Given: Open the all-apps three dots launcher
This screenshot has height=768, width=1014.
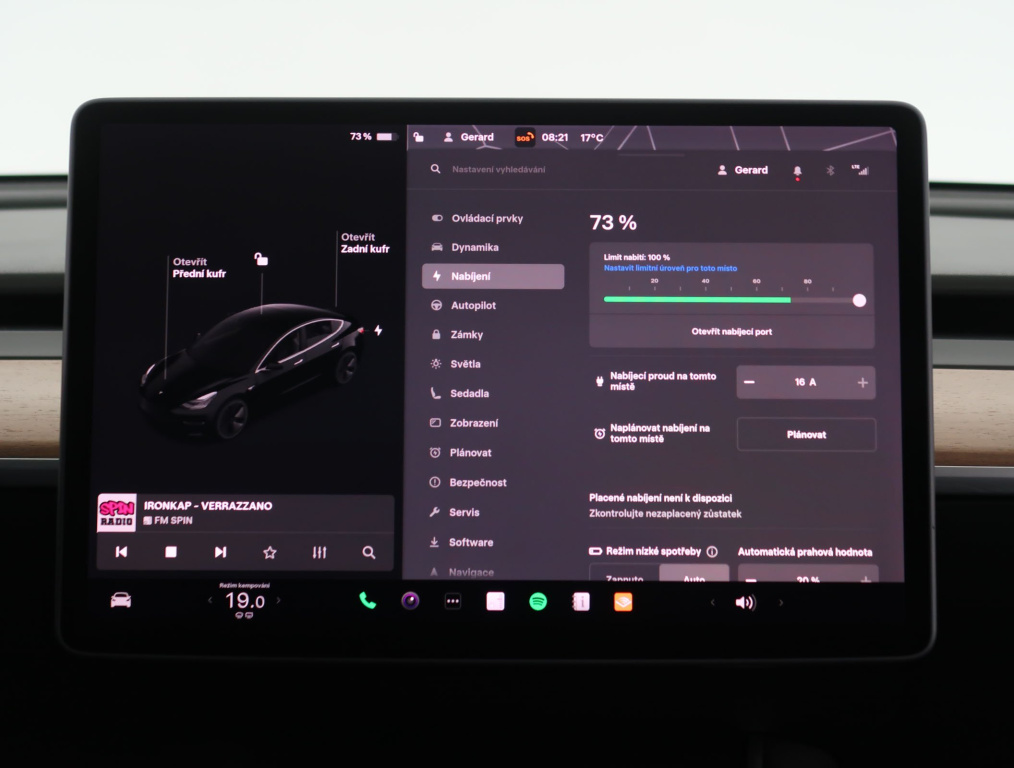Looking at the screenshot, I should pos(453,601).
